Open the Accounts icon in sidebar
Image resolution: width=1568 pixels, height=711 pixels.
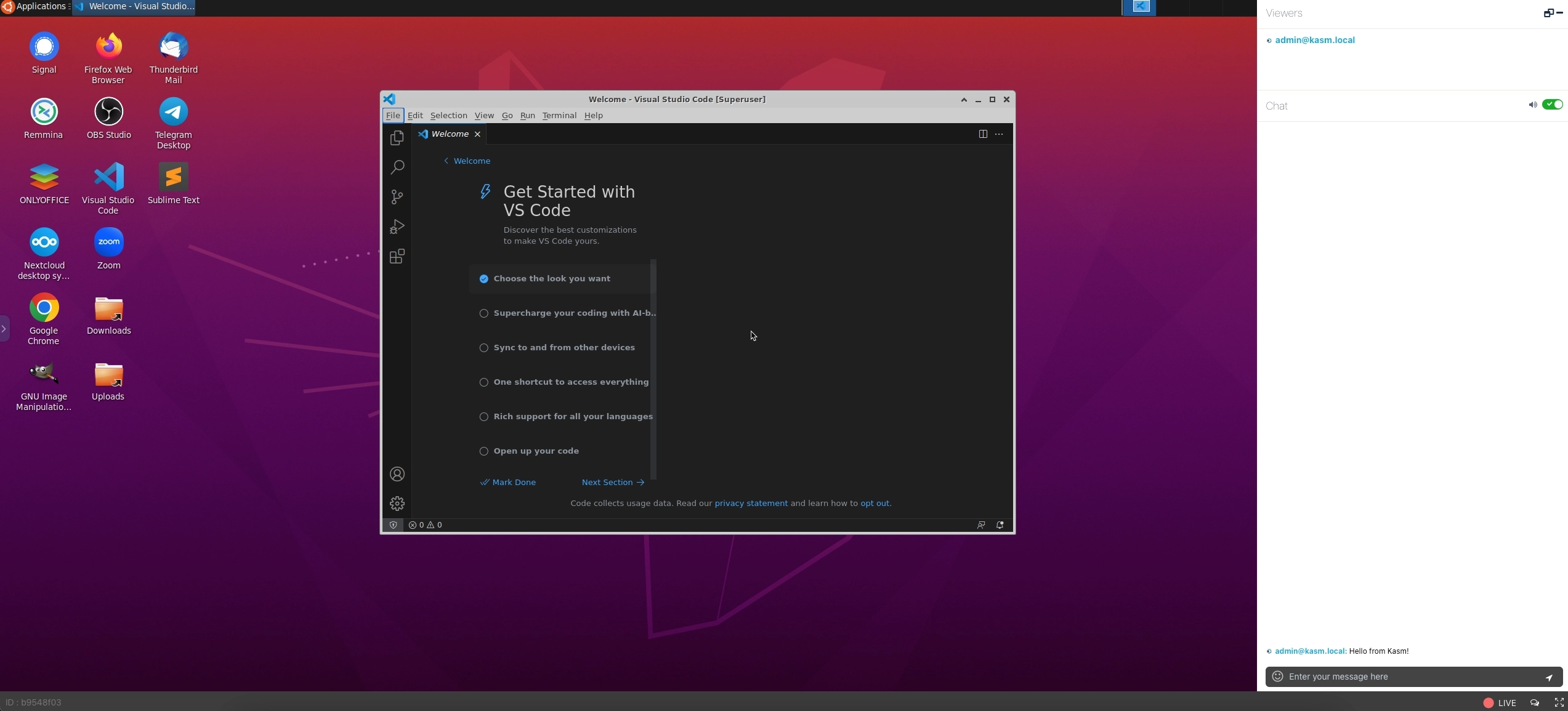[x=396, y=474]
